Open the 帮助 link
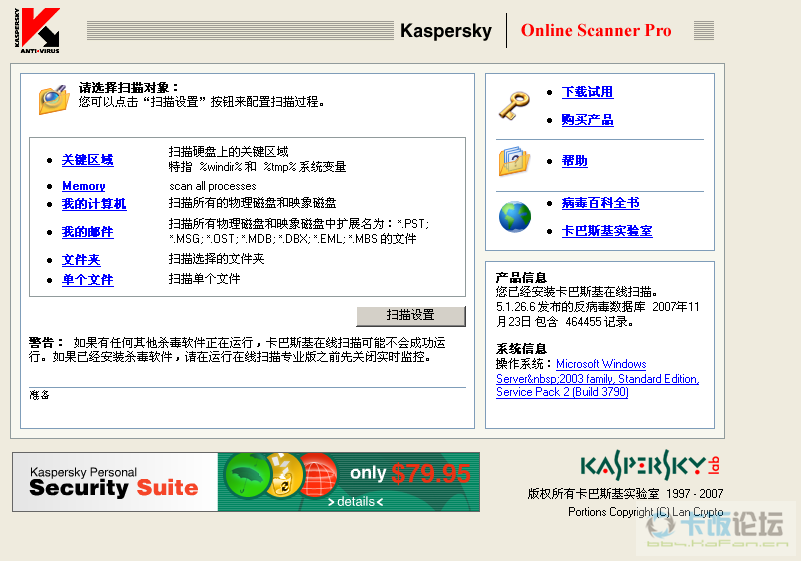801x561 pixels. pyautogui.click(x=575, y=161)
